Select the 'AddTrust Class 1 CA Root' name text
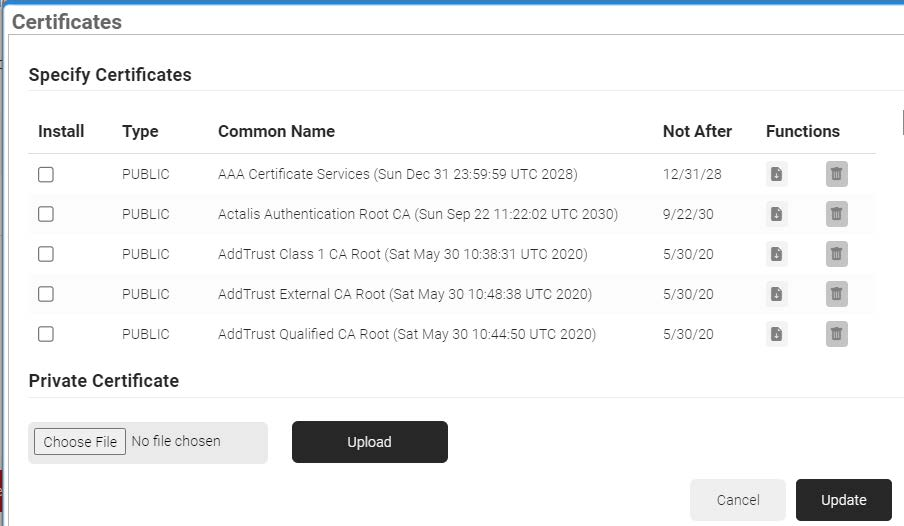This screenshot has width=904, height=526. tap(299, 254)
